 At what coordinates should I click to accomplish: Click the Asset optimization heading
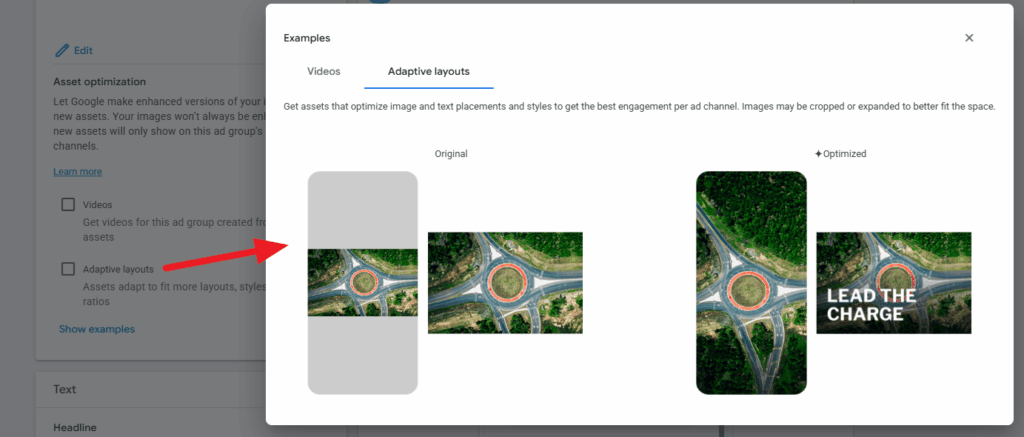click(99, 82)
